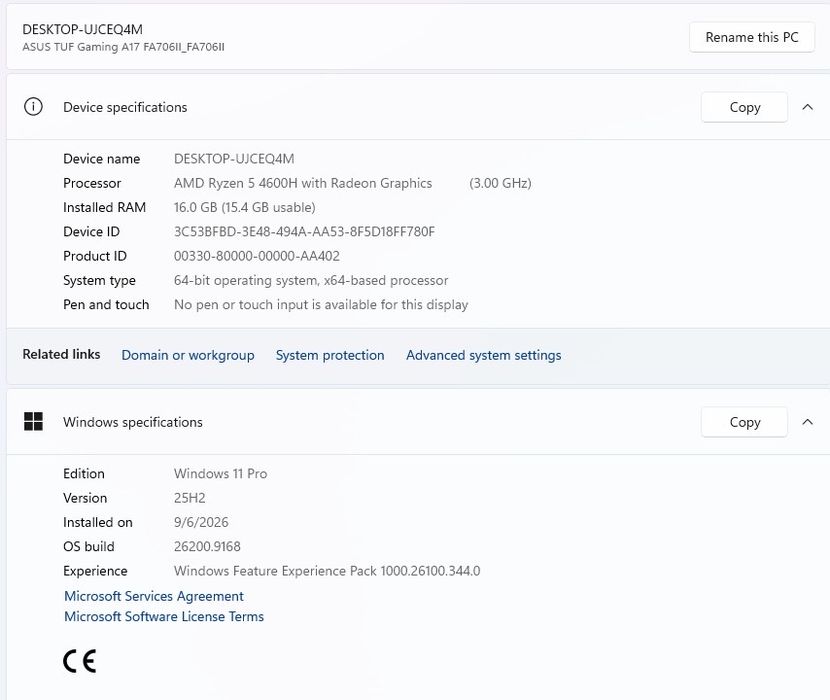Click the Version label
The width and height of the screenshot is (830, 700).
(x=85, y=498)
